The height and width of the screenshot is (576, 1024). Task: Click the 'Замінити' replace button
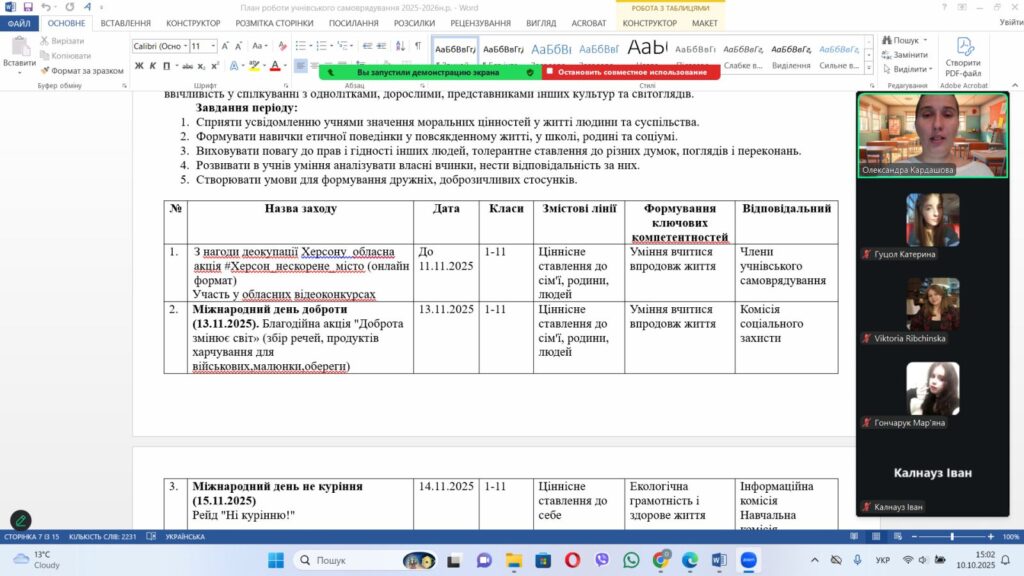[x=908, y=55]
